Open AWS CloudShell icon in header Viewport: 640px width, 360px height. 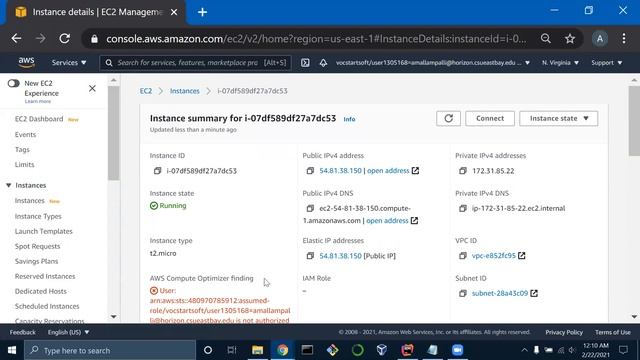[305, 63]
